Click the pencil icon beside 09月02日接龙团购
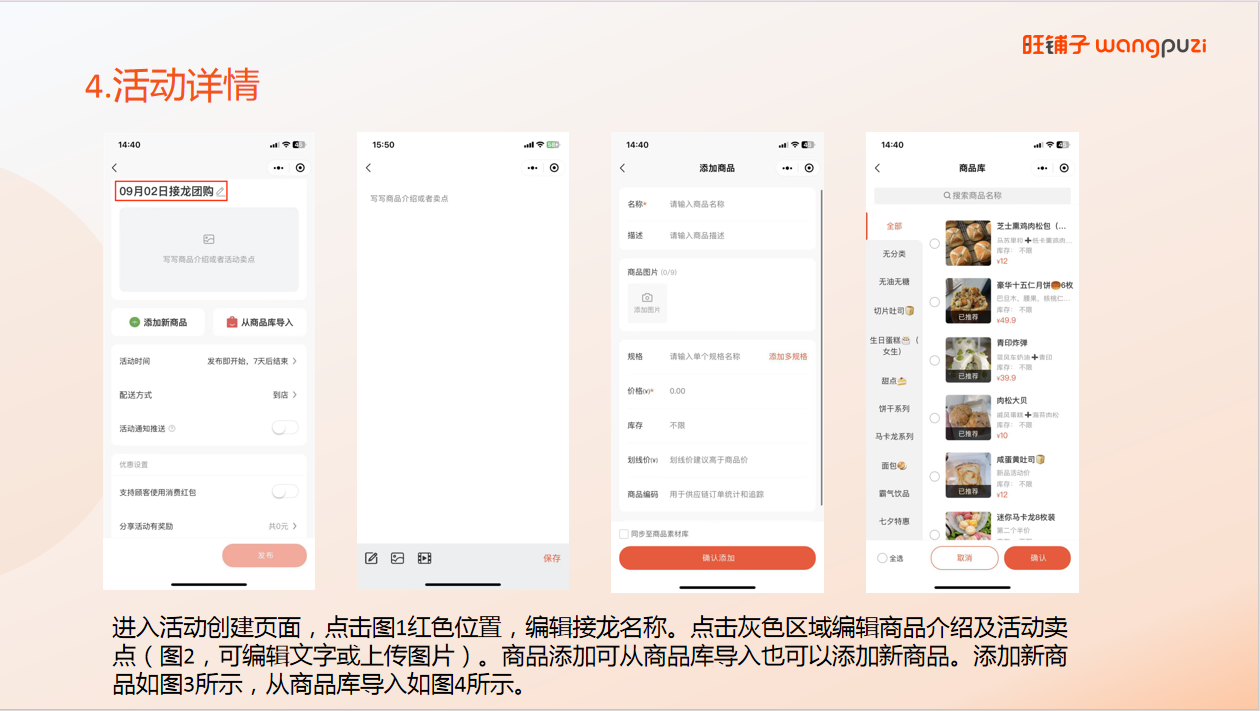Image resolution: width=1260 pixels, height=711 pixels. [221, 191]
